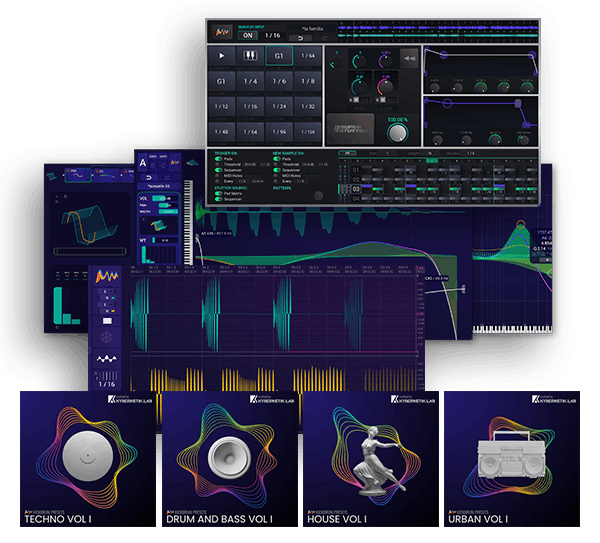600x543 pixels.
Task: Select sequencer pattern row 04
Action: click(356, 198)
